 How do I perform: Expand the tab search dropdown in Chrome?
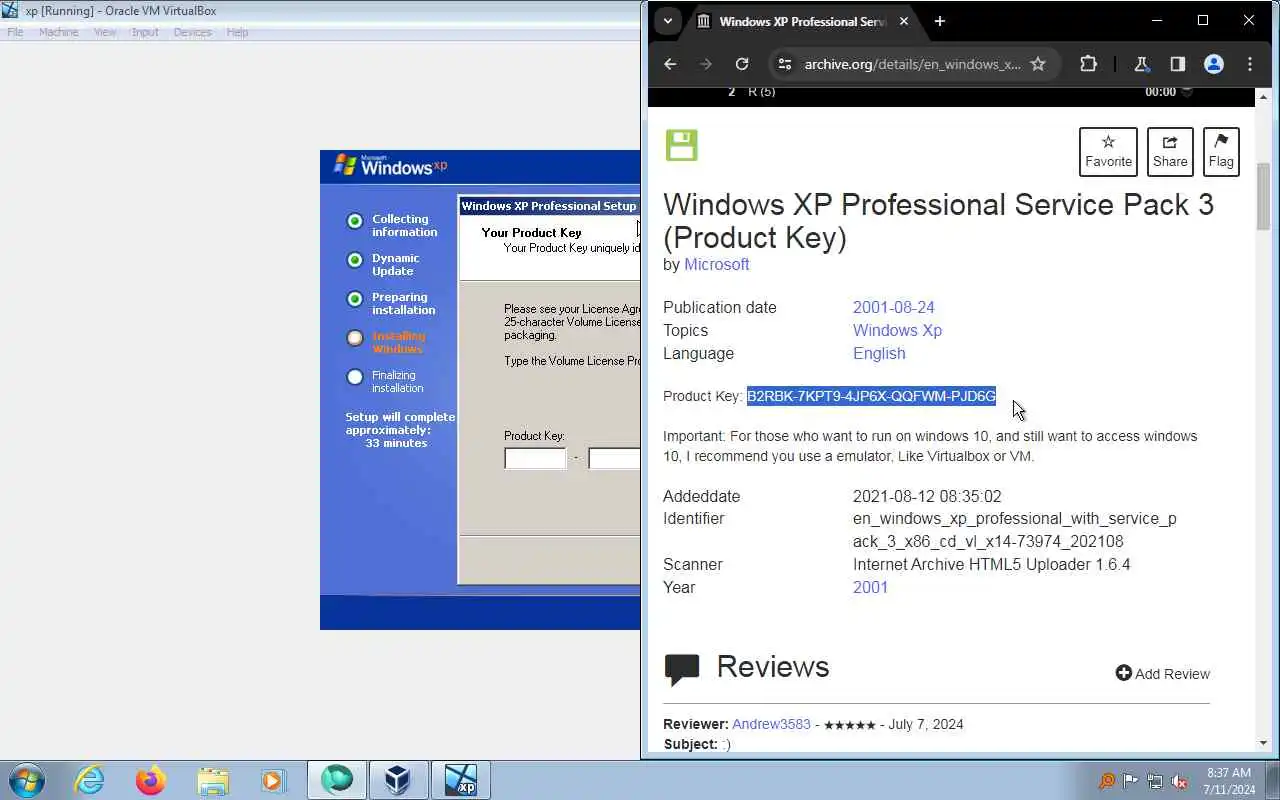pyautogui.click(x=668, y=21)
